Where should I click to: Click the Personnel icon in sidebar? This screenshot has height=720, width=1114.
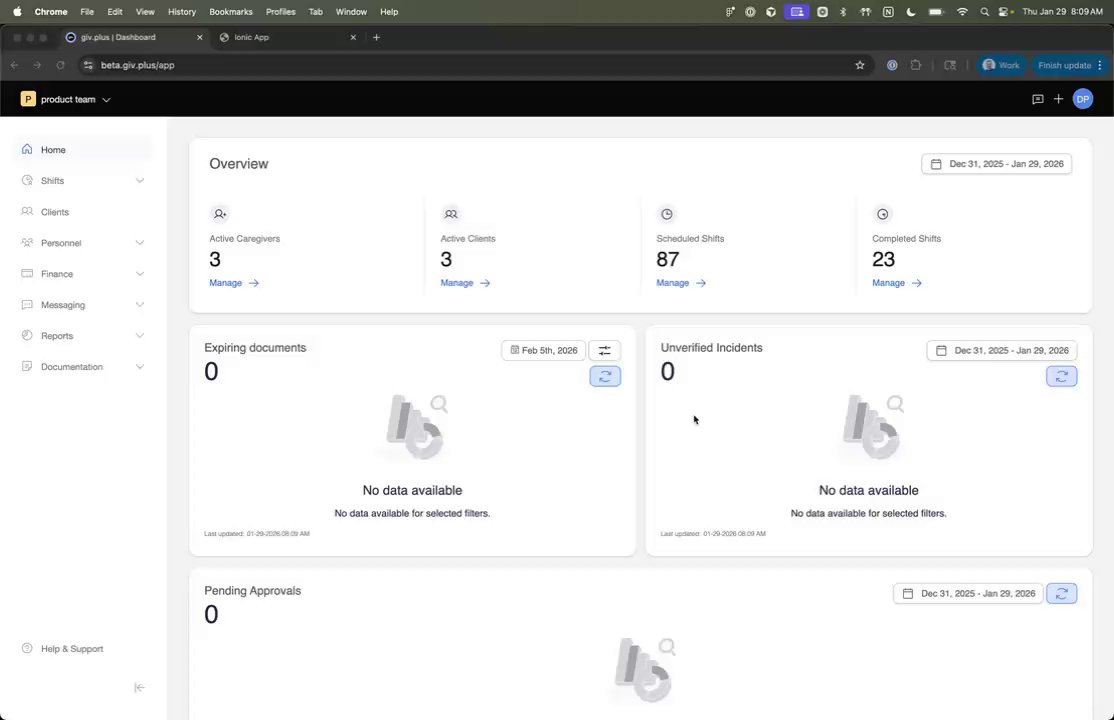[27, 242]
